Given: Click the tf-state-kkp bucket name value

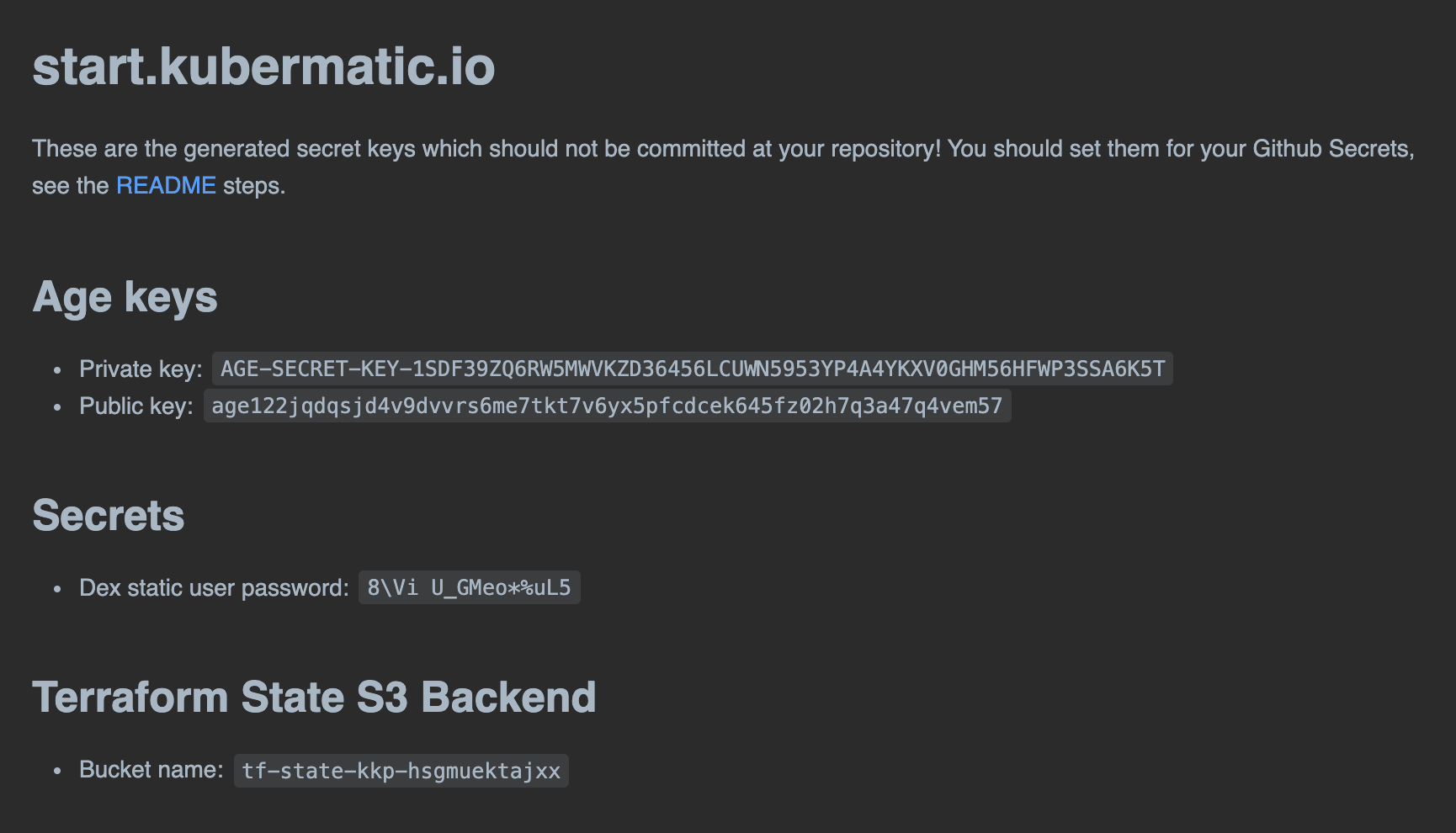Looking at the screenshot, I should [401, 771].
